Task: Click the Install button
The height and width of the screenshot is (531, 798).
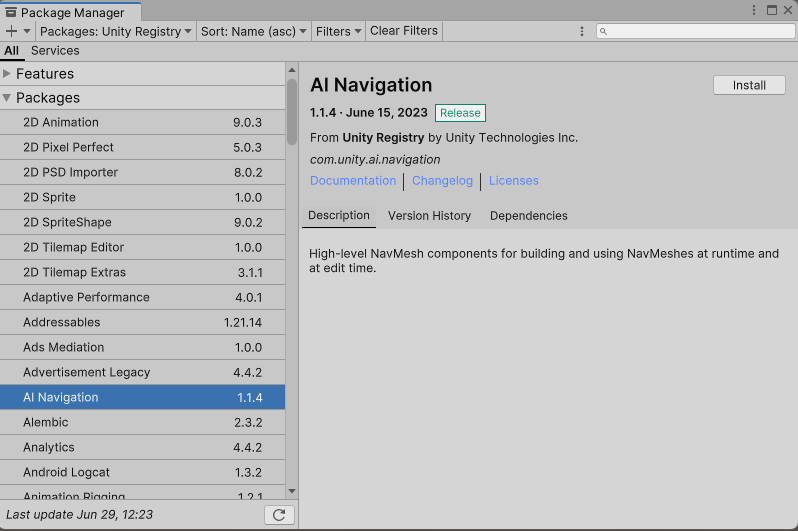Action: click(x=749, y=85)
